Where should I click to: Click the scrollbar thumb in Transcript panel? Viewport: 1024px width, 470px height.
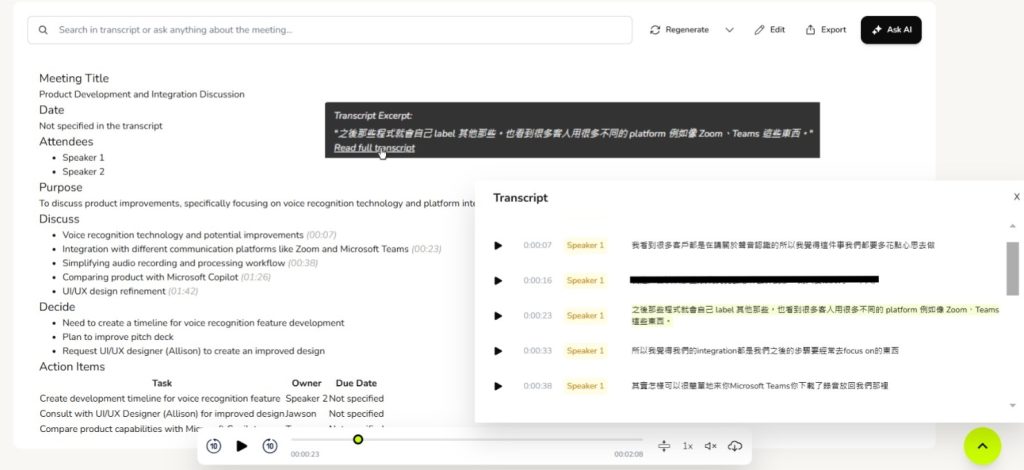(1012, 268)
